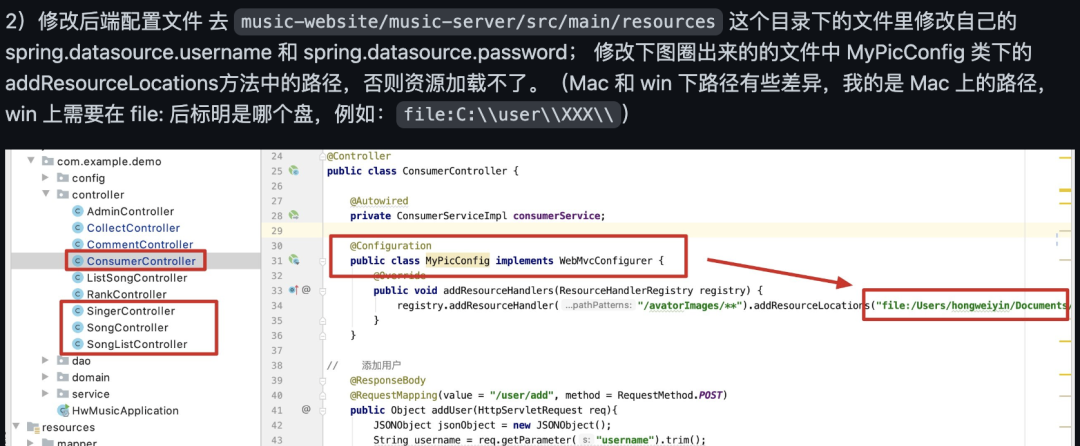Screen dimensions: 1080x446
Task: Click the class icon beside SingerController
Action: [x=78, y=311]
